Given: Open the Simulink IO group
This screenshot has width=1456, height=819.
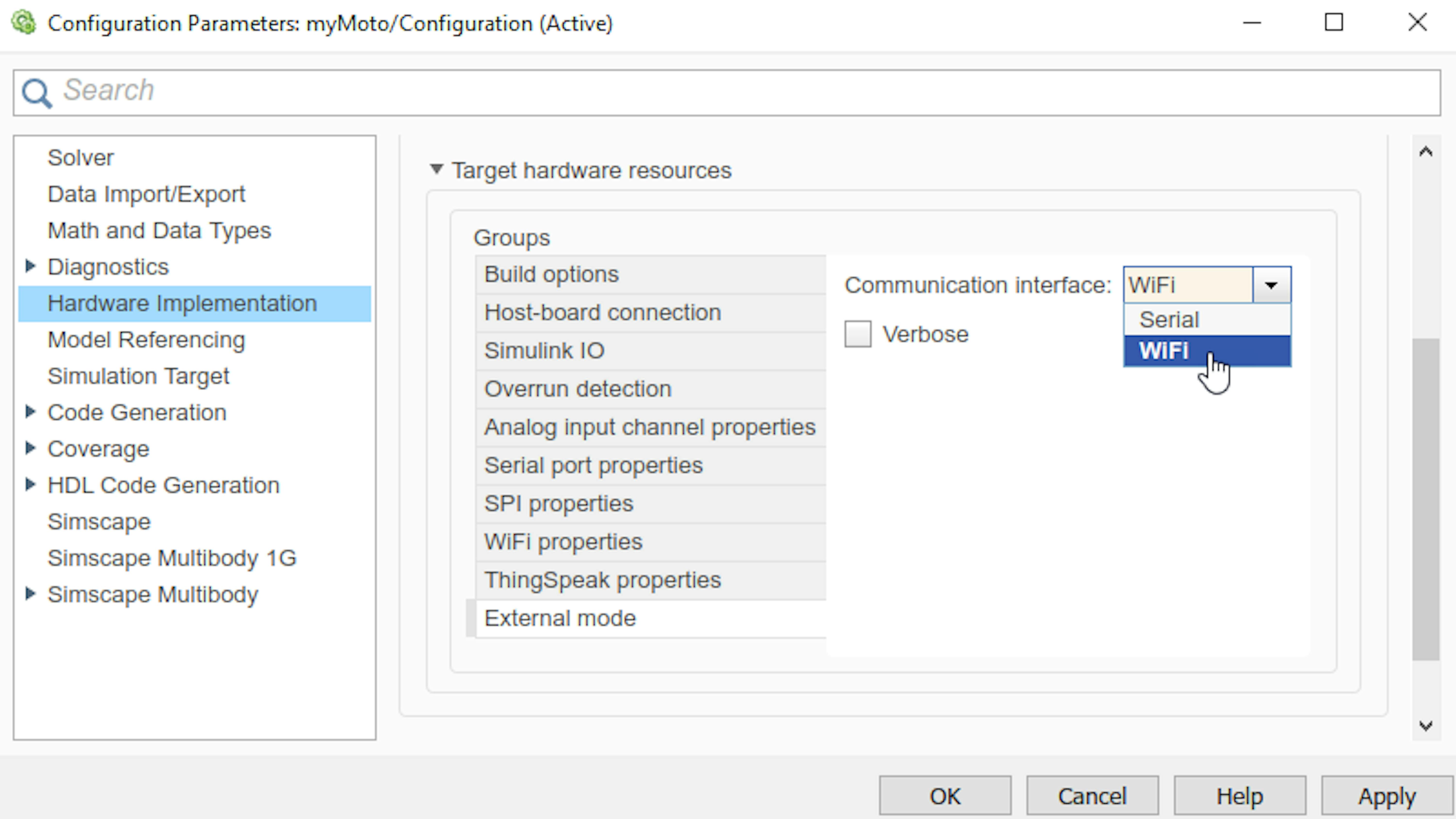Looking at the screenshot, I should click(x=651, y=351).
